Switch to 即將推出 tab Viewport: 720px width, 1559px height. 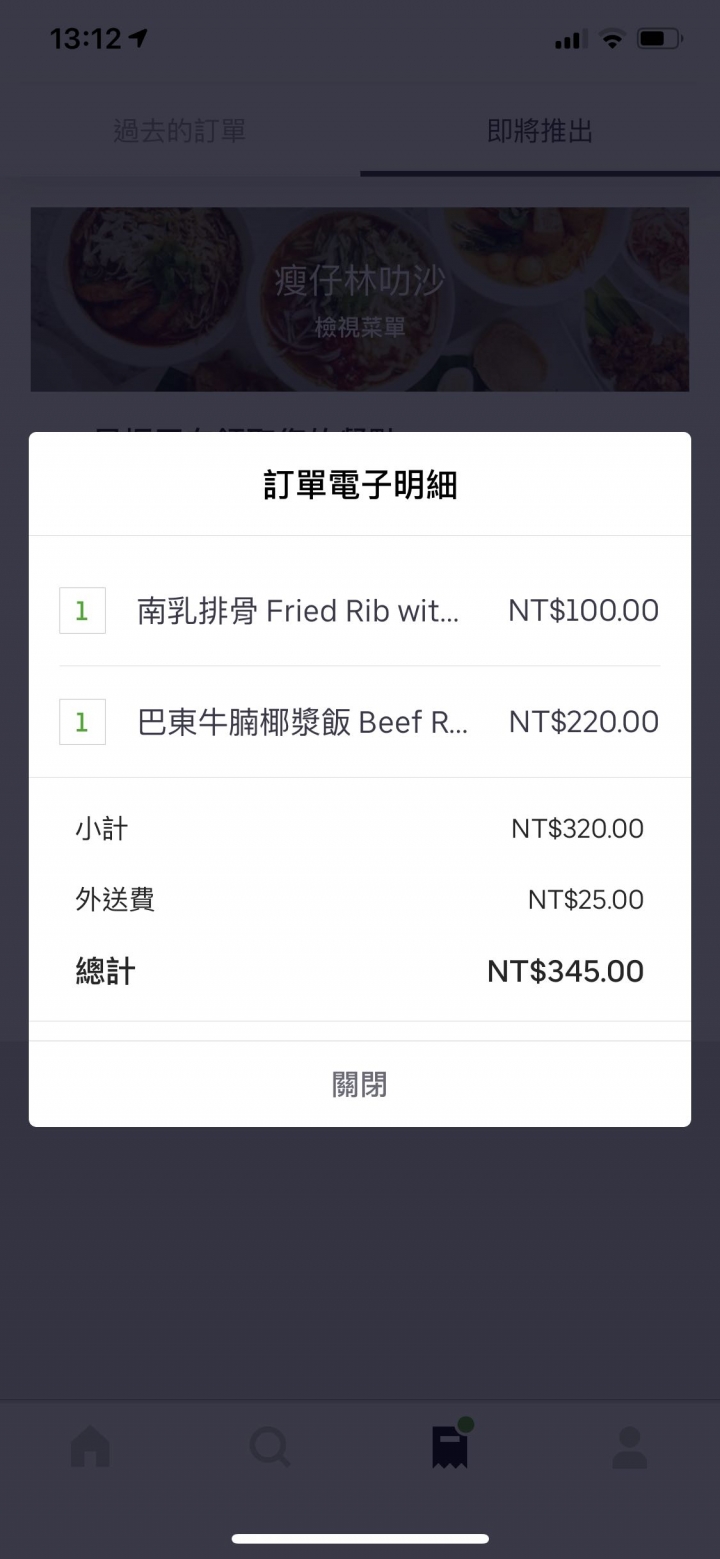pos(540,131)
